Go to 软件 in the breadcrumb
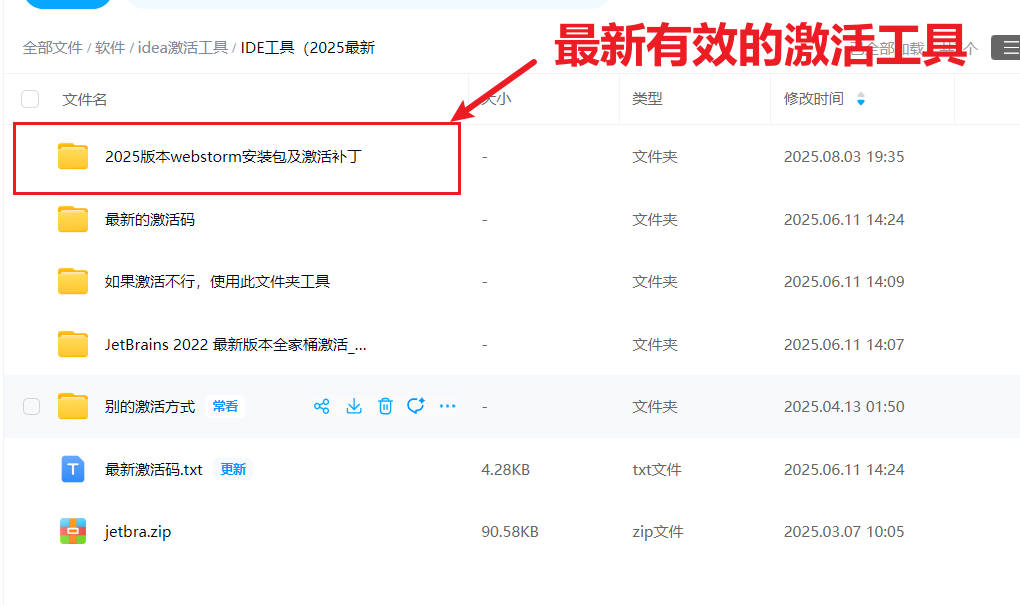Viewport: 1020px width, 605px height. [x=110, y=47]
